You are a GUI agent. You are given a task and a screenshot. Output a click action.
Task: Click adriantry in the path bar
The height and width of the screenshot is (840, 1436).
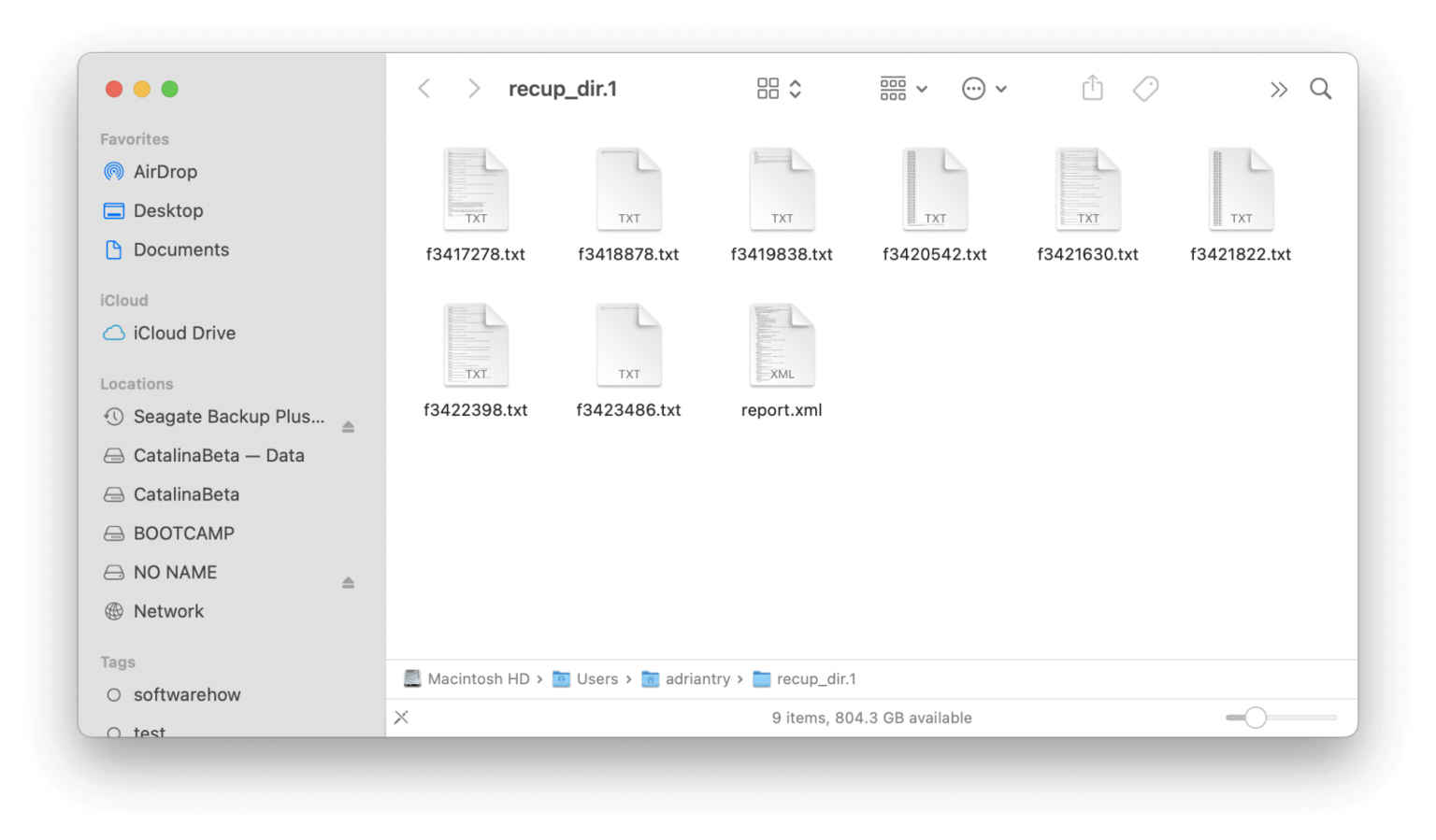[x=698, y=678]
